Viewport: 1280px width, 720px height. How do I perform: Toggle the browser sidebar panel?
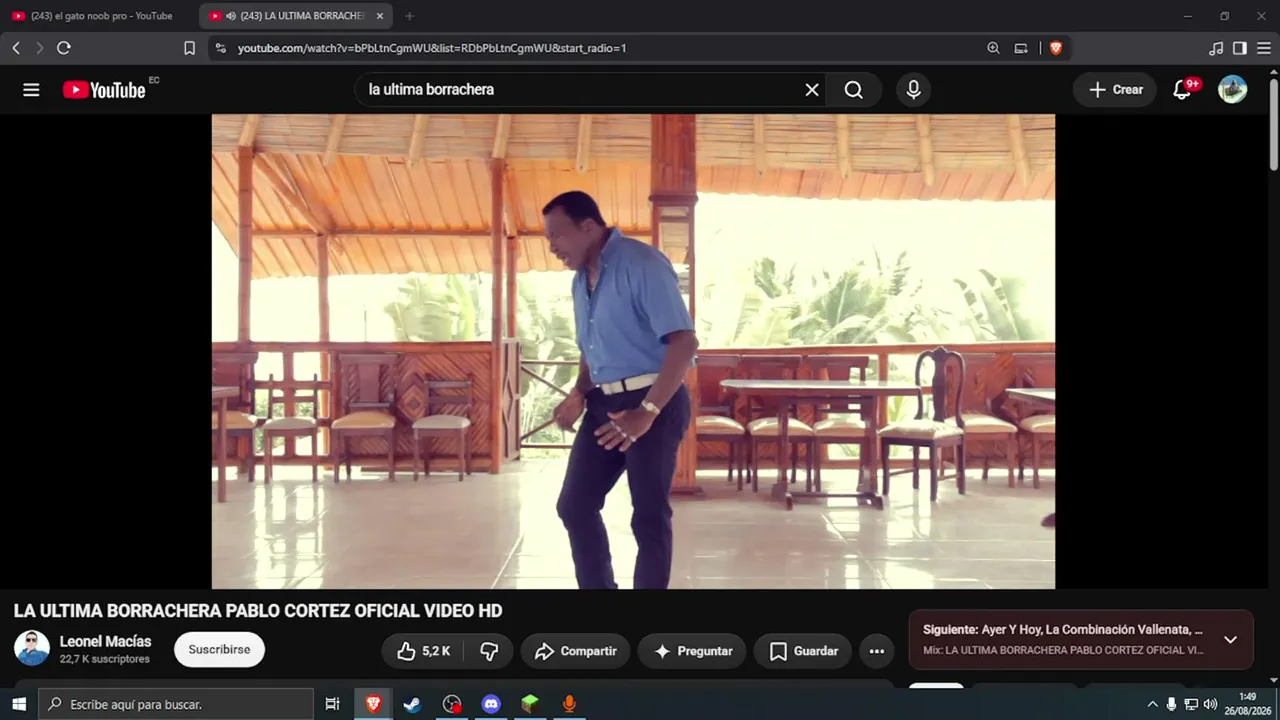click(1240, 48)
